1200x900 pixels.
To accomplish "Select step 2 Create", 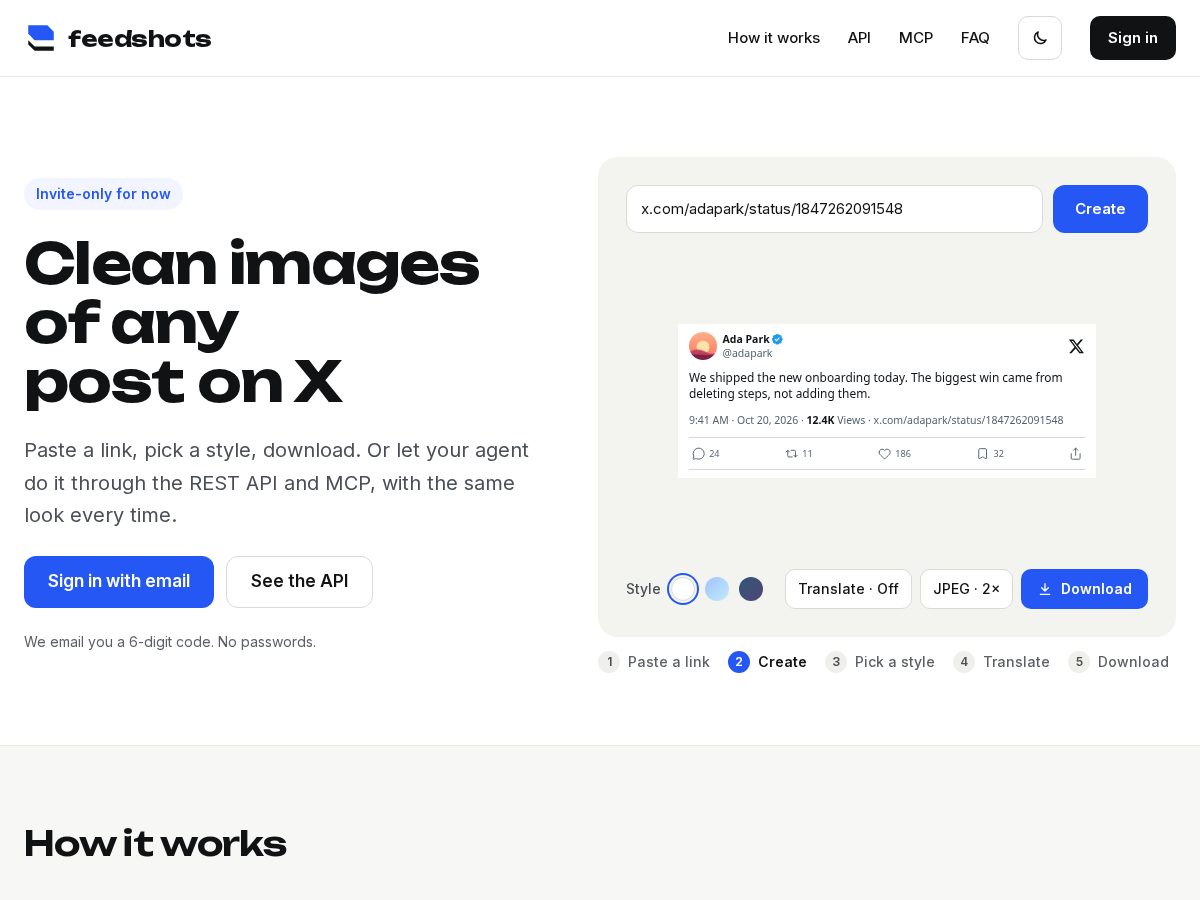I will pyautogui.click(x=767, y=662).
